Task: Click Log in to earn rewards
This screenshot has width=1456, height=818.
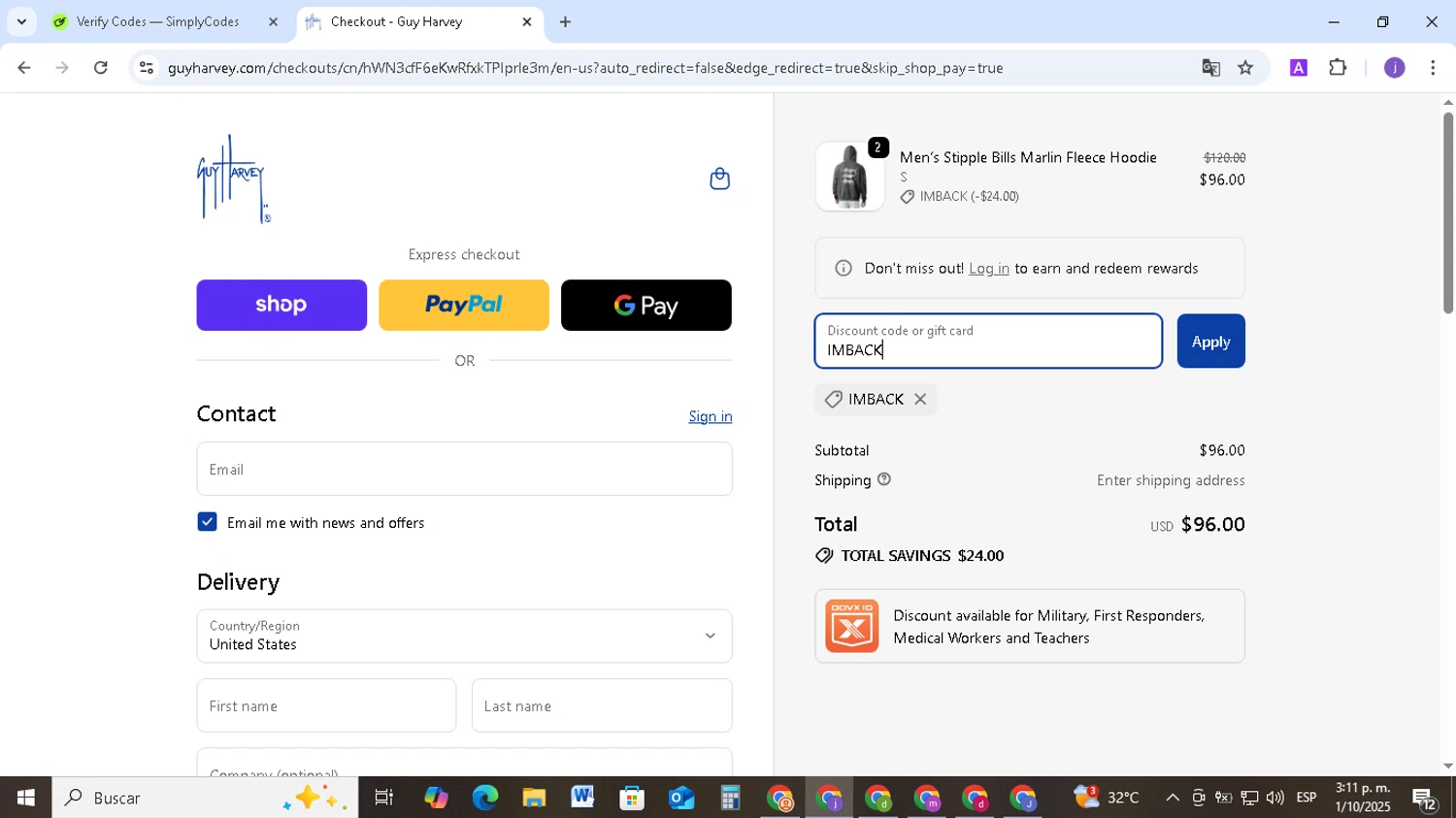Action: point(989,269)
